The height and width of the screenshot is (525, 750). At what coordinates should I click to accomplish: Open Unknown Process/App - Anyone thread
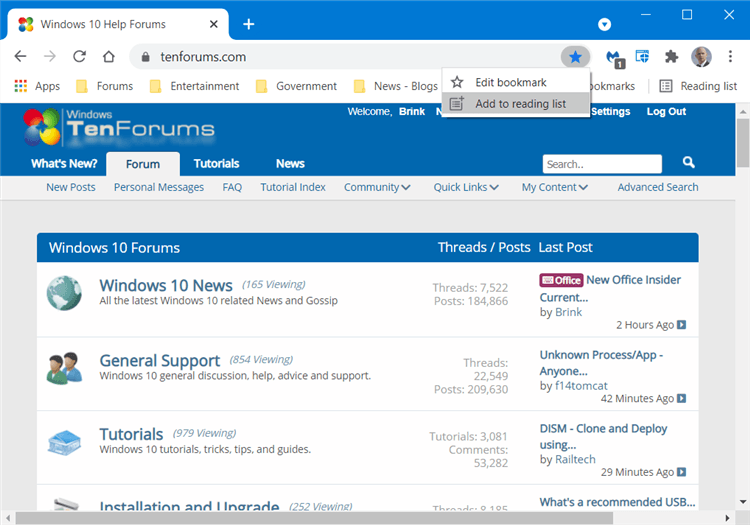tap(601, 363)
